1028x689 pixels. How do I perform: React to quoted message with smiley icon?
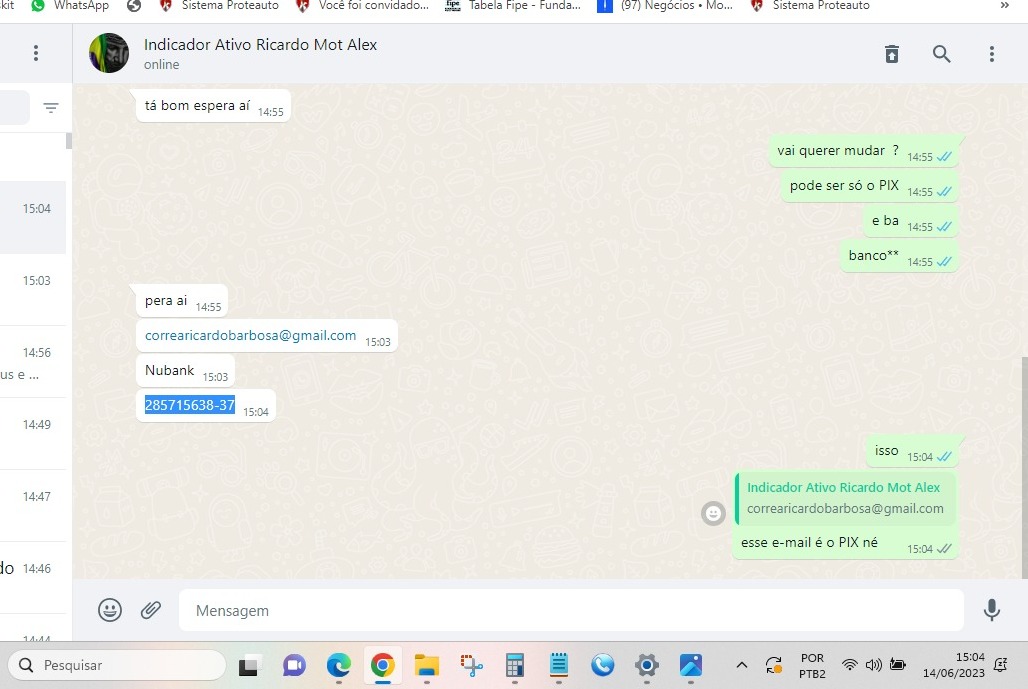coord(713,513)
